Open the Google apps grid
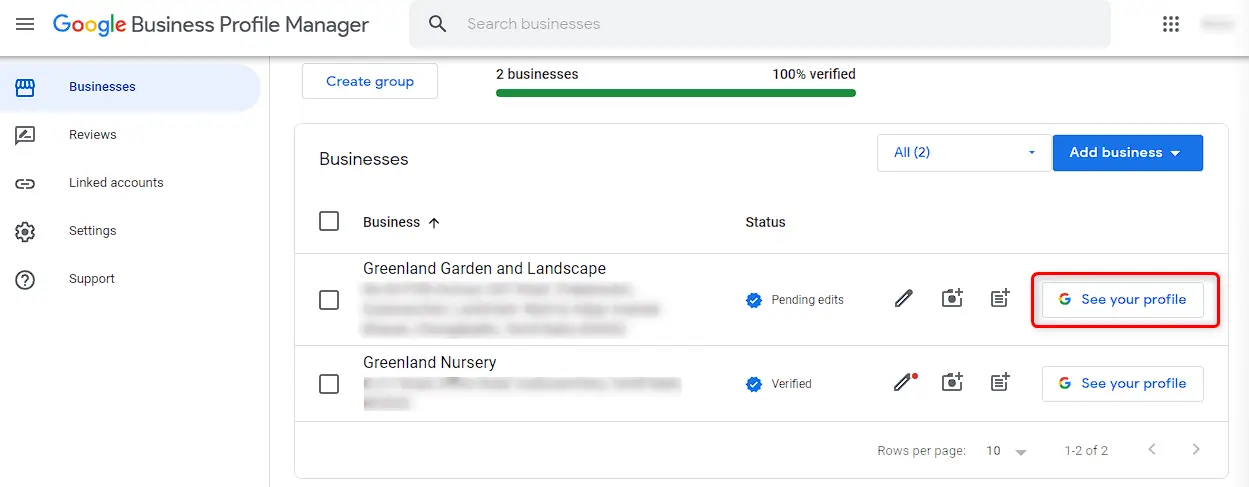Screen dimensions: 1249x487 [1171, 24]
